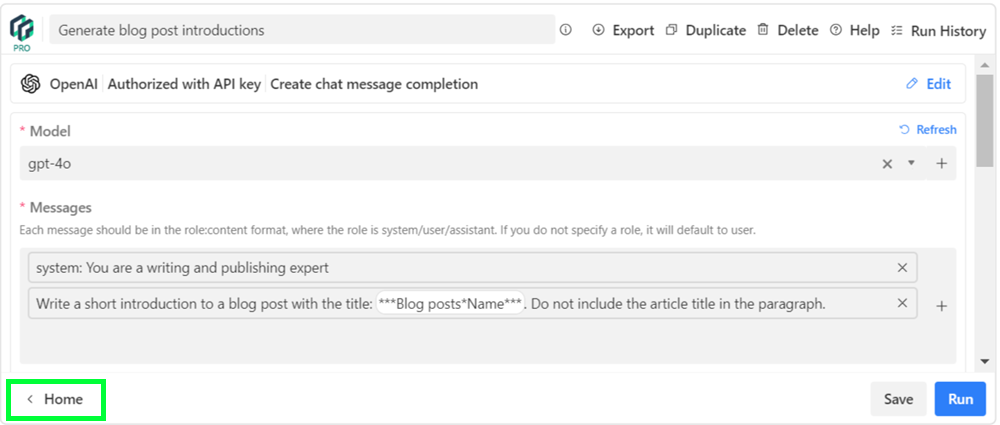
Task: Remove the 'Write a short introduction' message
Action: click(x=902, y=303)
